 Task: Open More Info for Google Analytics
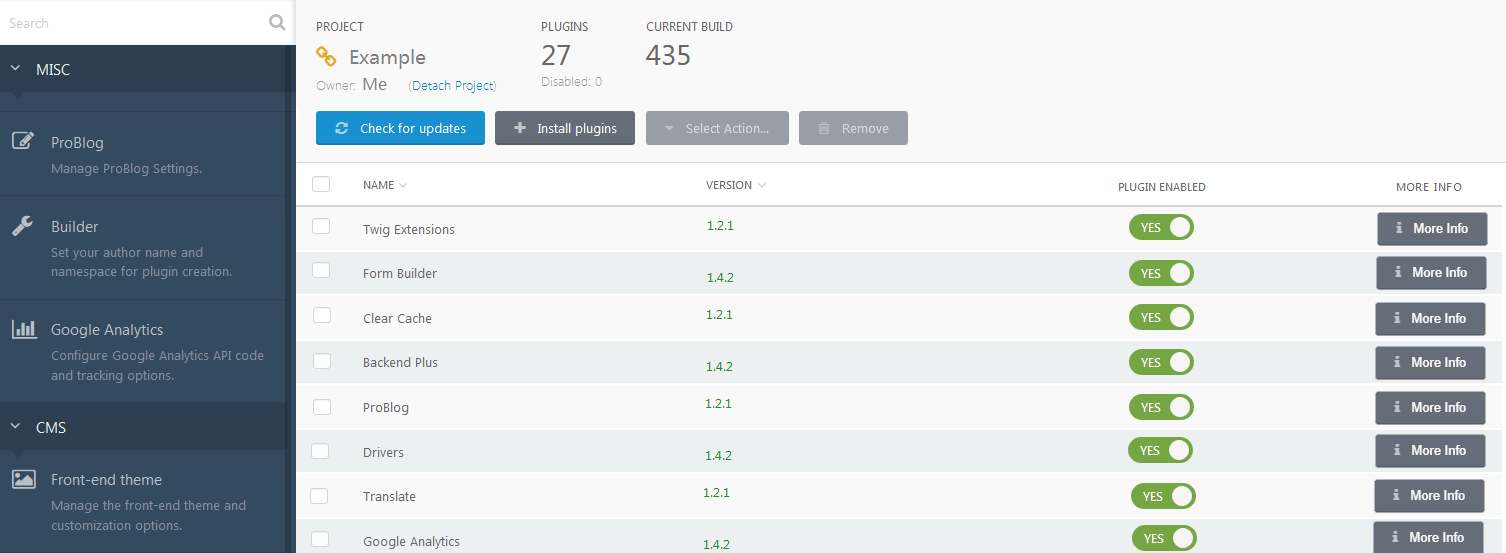[x=1428, y=537]
